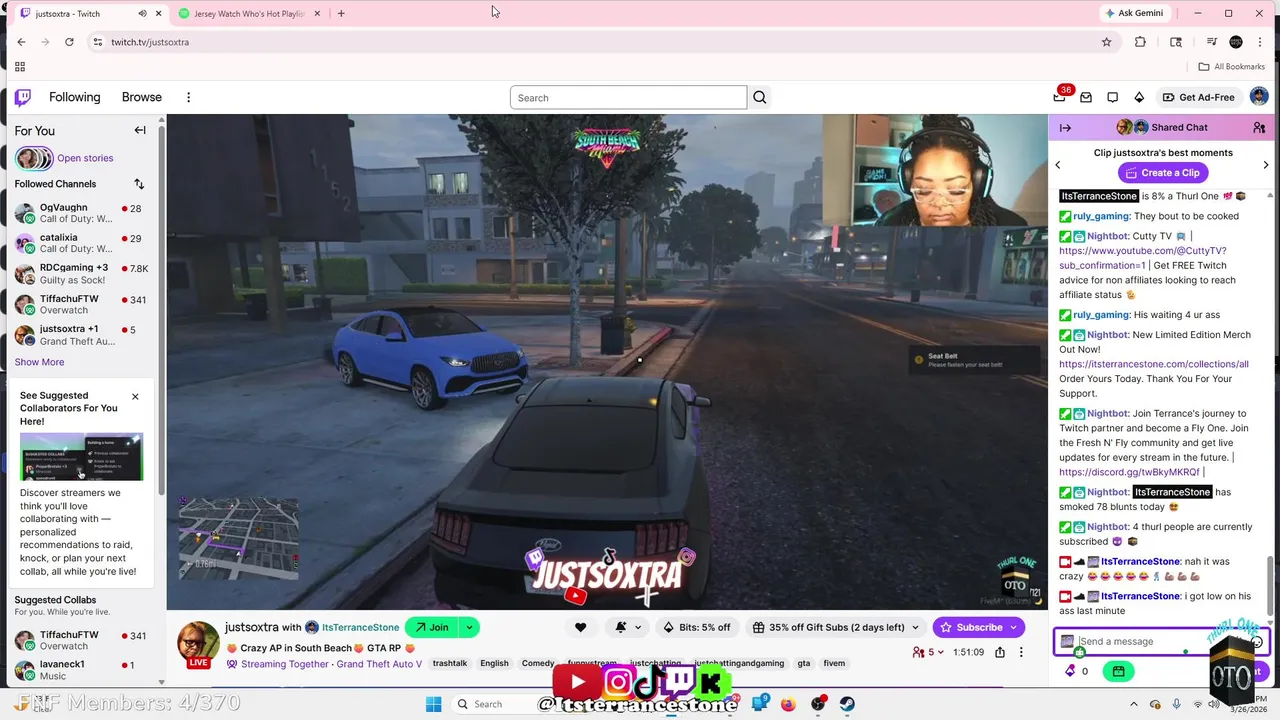The height and width of the screenshot is (720, 1280).
Task: Click the Ask Gemini button
Action: (1134, 13)
